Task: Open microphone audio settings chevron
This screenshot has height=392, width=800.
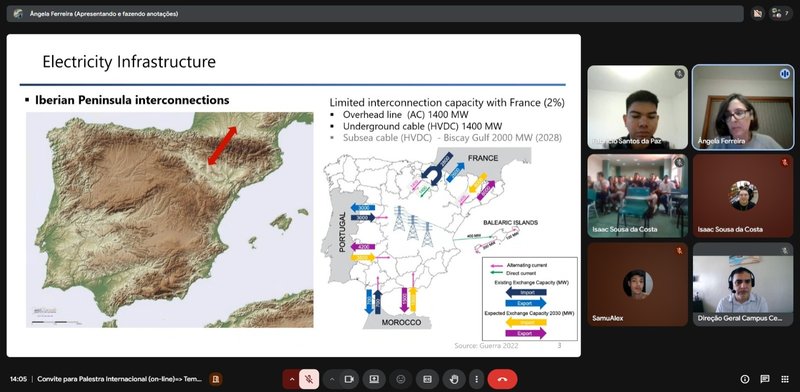Action: pyautogui.click(x=292, y=379)
